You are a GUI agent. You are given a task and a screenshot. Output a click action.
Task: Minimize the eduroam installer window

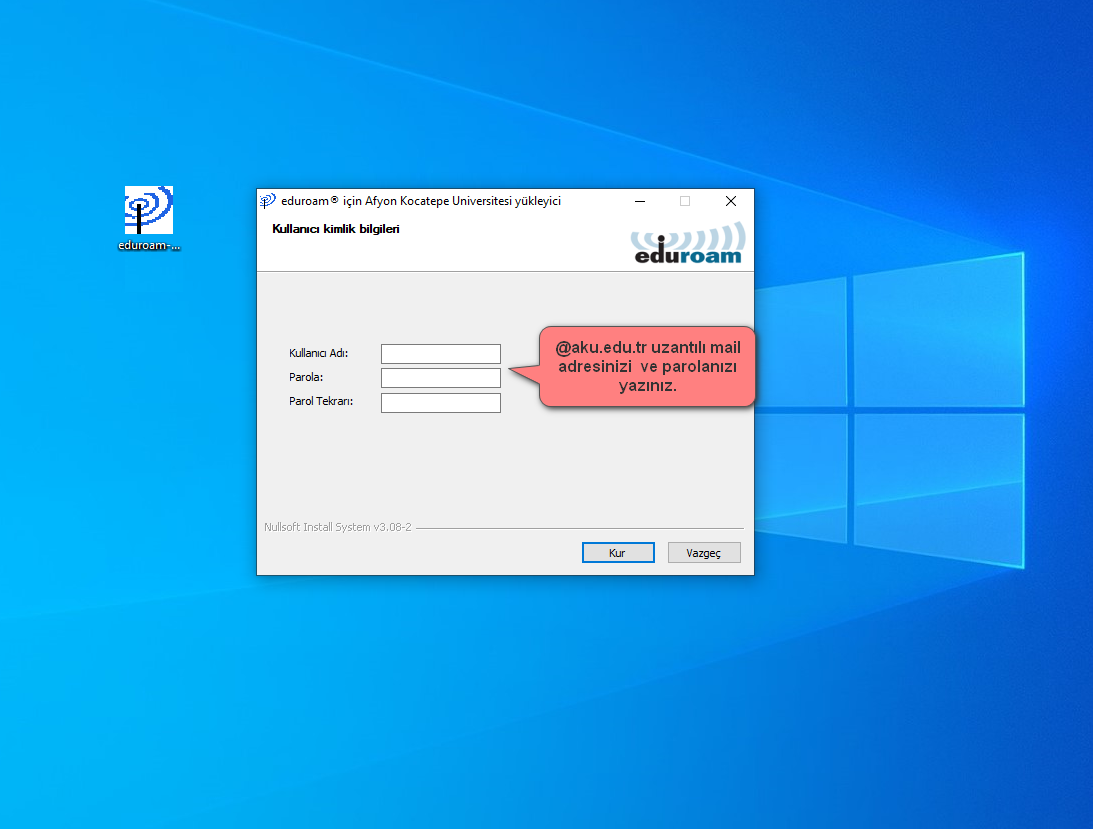click(639, 201)
